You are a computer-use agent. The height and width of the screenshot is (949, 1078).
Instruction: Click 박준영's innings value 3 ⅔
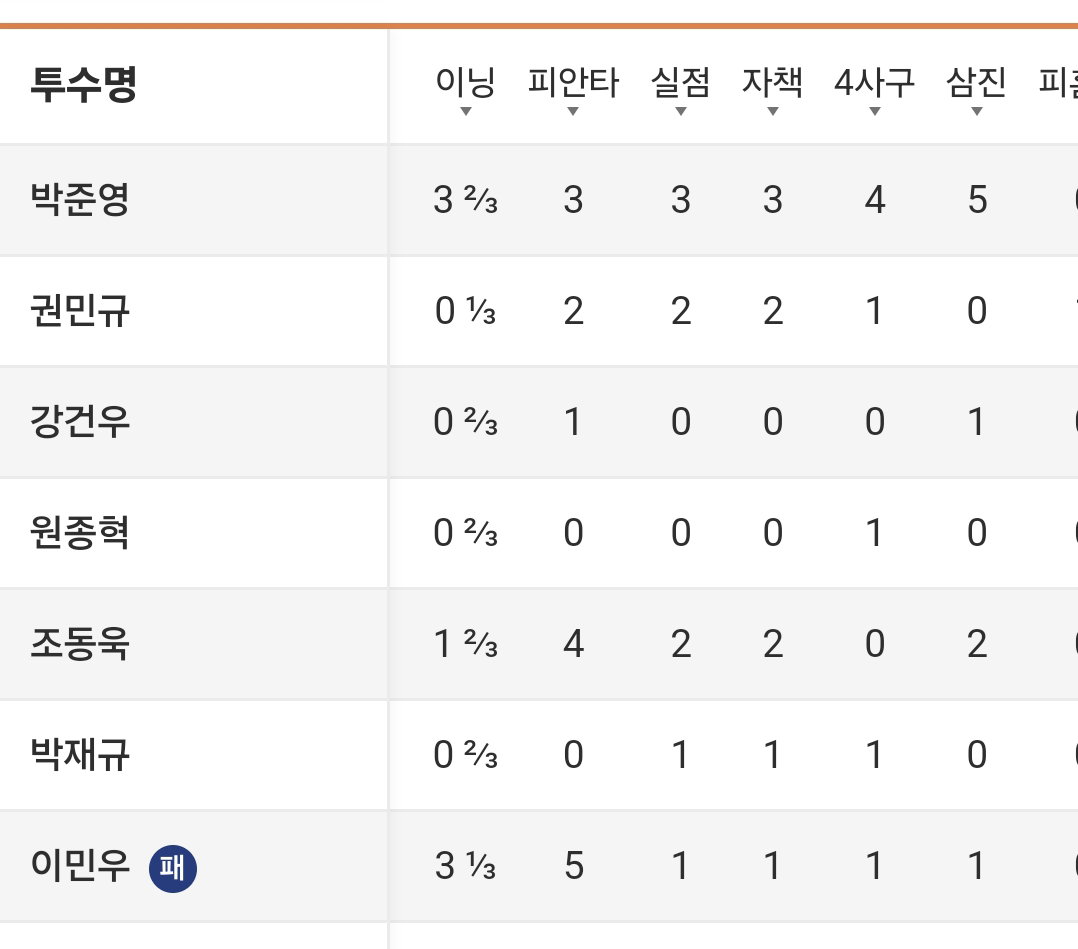[x=465, y=200]
